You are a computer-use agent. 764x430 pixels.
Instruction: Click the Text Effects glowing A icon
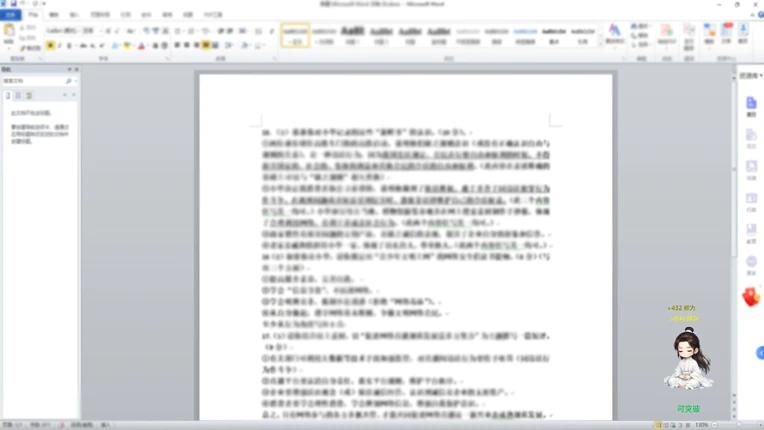click(x=115, y=45)
